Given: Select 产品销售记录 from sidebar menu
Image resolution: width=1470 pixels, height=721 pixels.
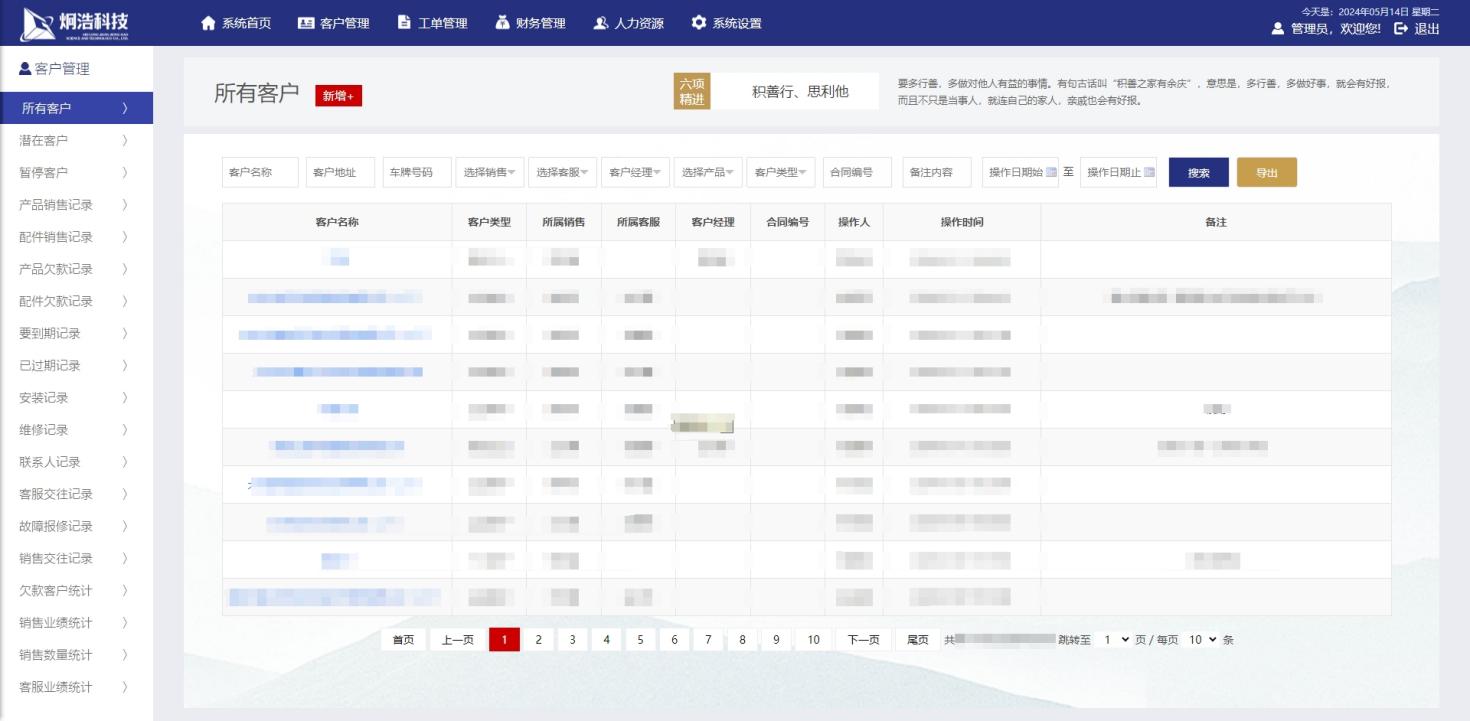Looking at the screenshot, I should coord(56,205).
